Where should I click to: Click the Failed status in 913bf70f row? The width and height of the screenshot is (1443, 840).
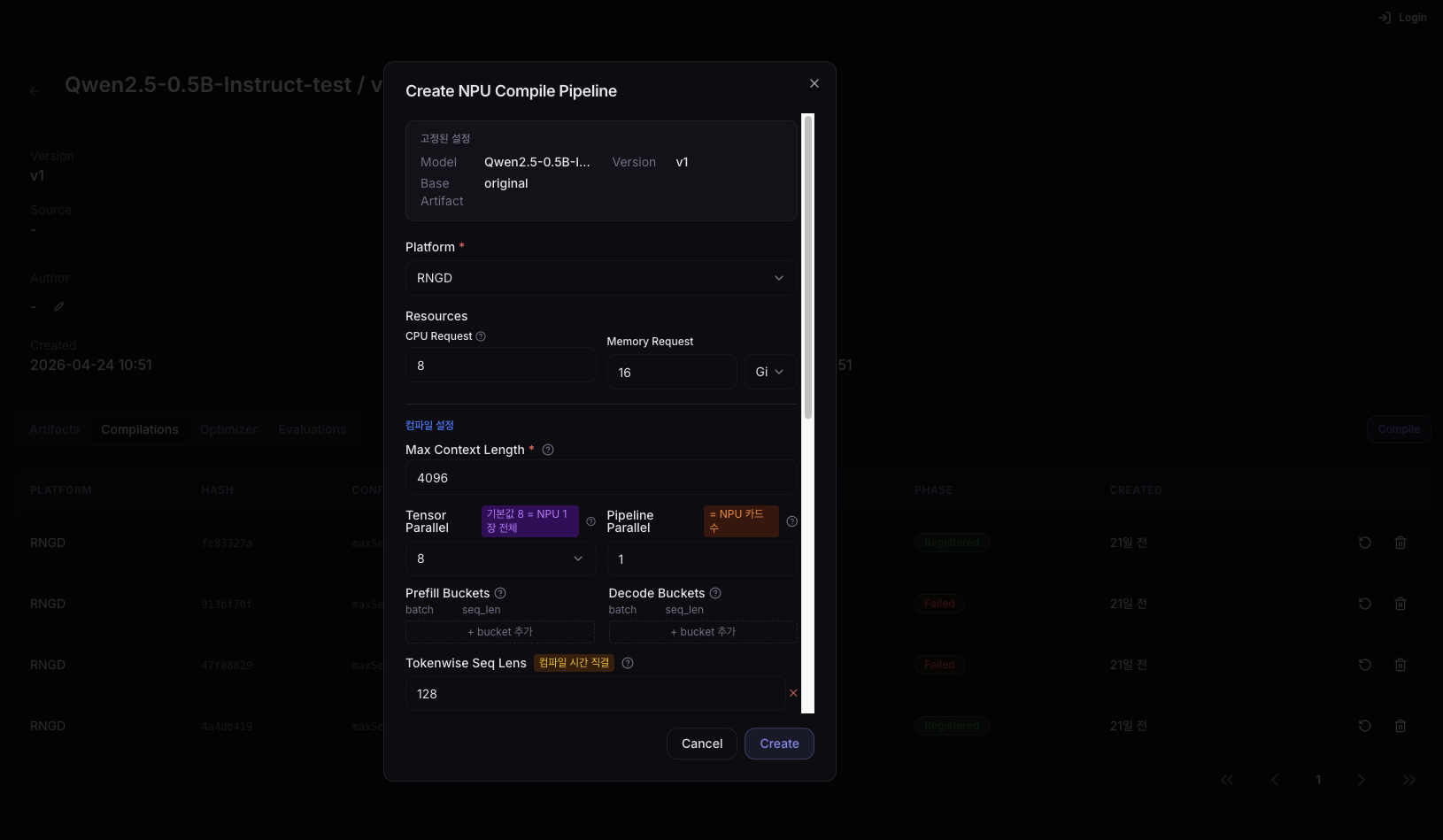939,604
